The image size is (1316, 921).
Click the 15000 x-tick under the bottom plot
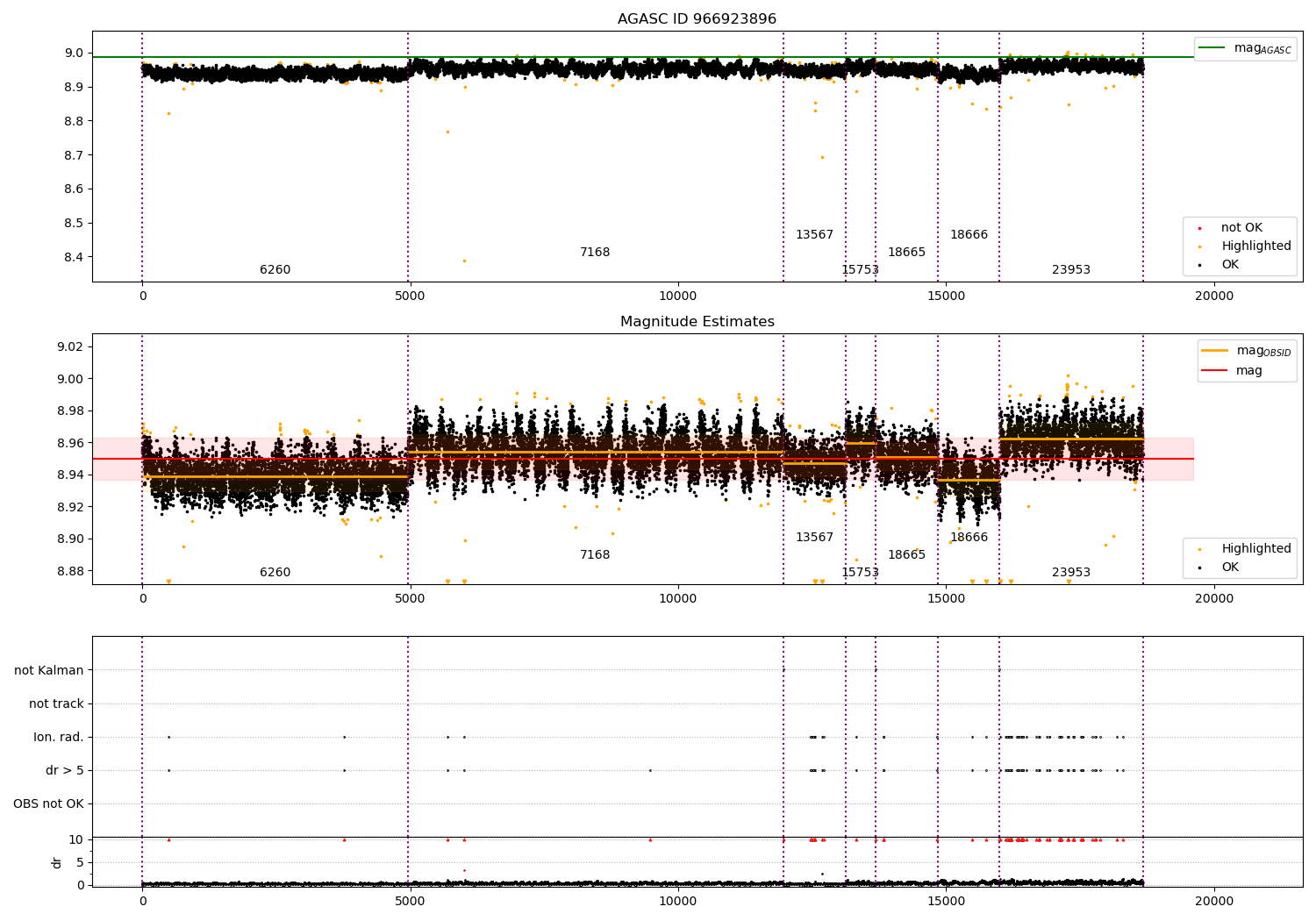point(946,902)
